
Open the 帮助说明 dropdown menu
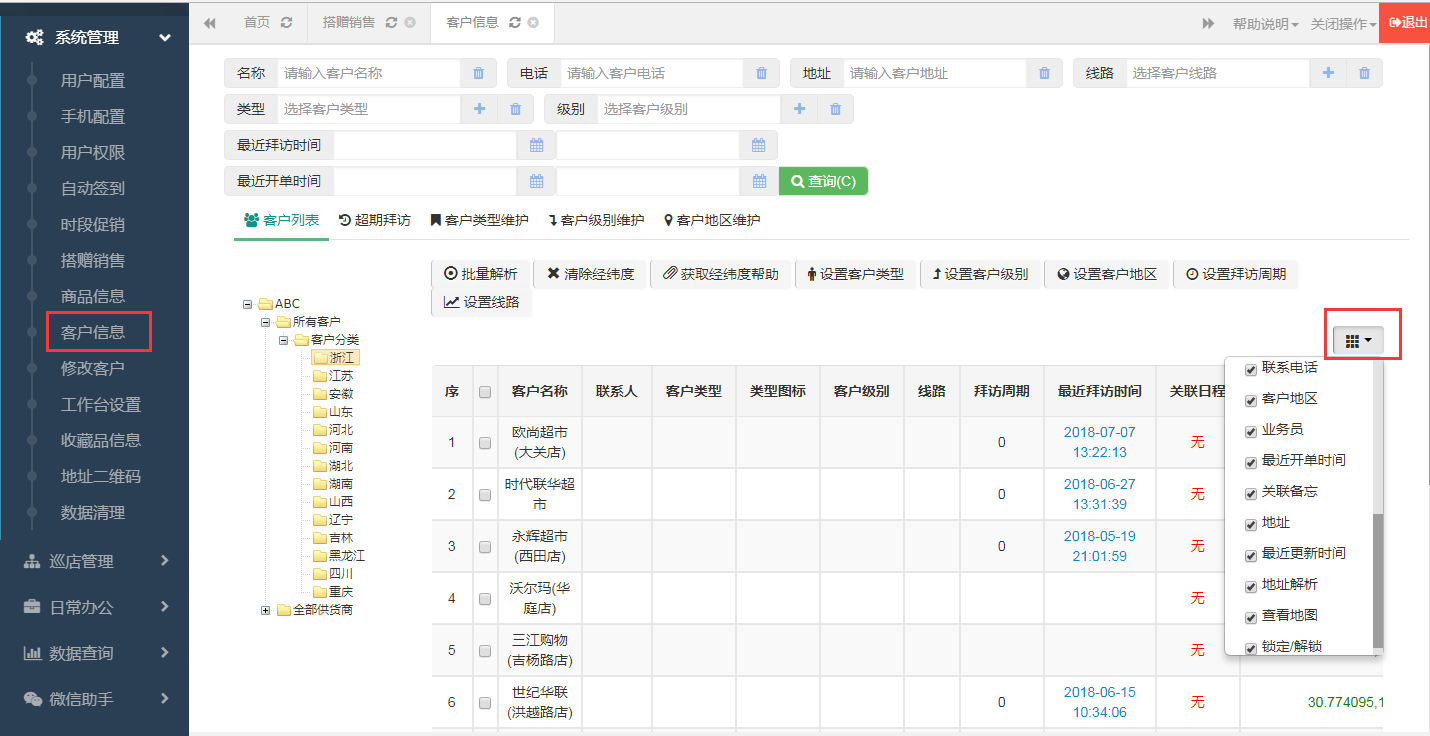pyautogui.click(x=1265, y=24)
